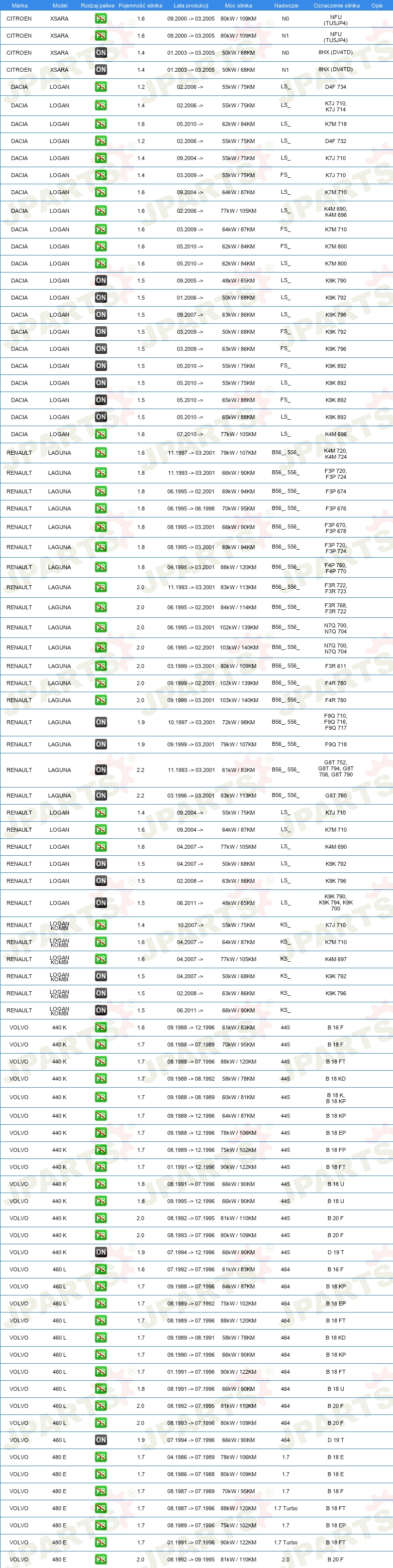Screen dimensions: 393x1568
Task: Click petrol icon in Volvo 440 K B 18 KD row
Action: tap(101, 1079)
